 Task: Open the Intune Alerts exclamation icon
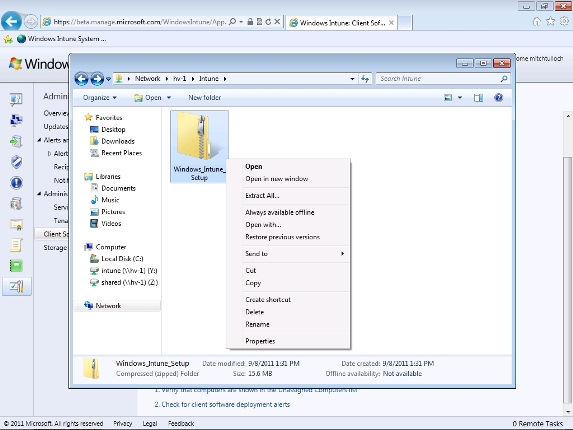(16, 183)
